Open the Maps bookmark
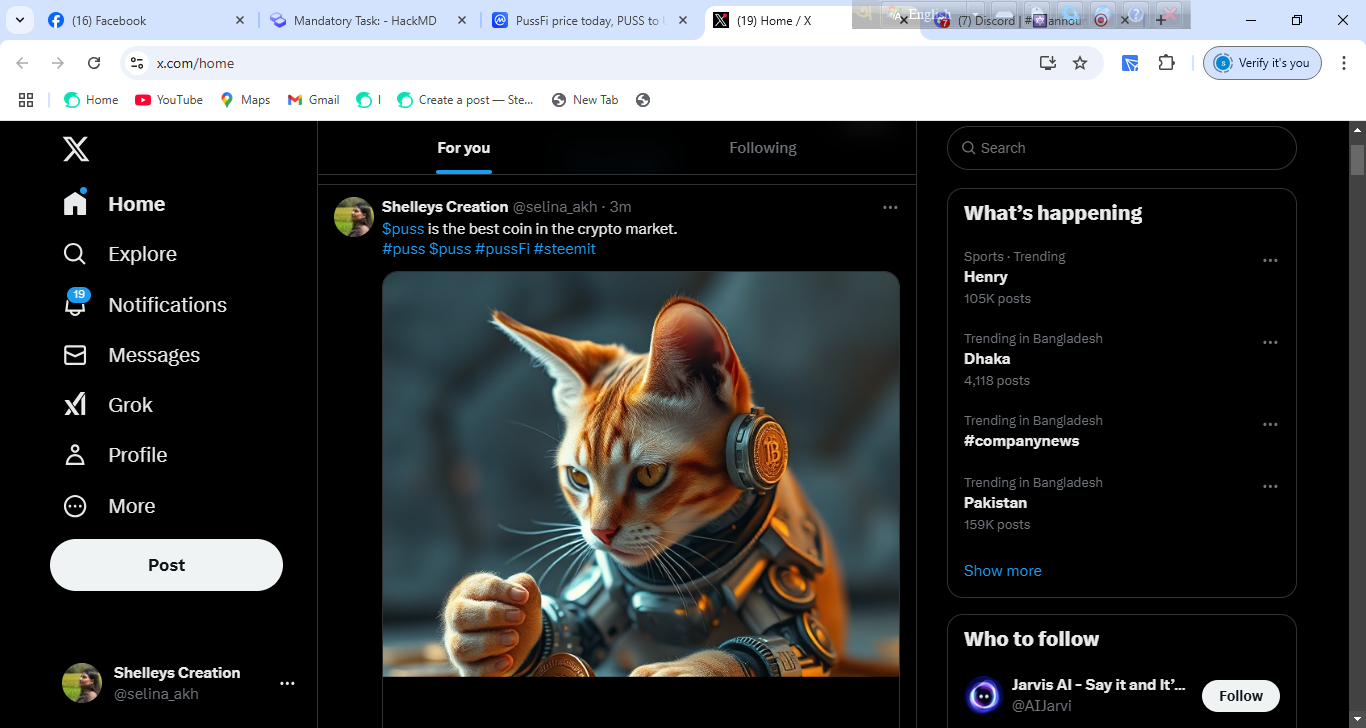1366x728 pixels. (x=245, y=100)
